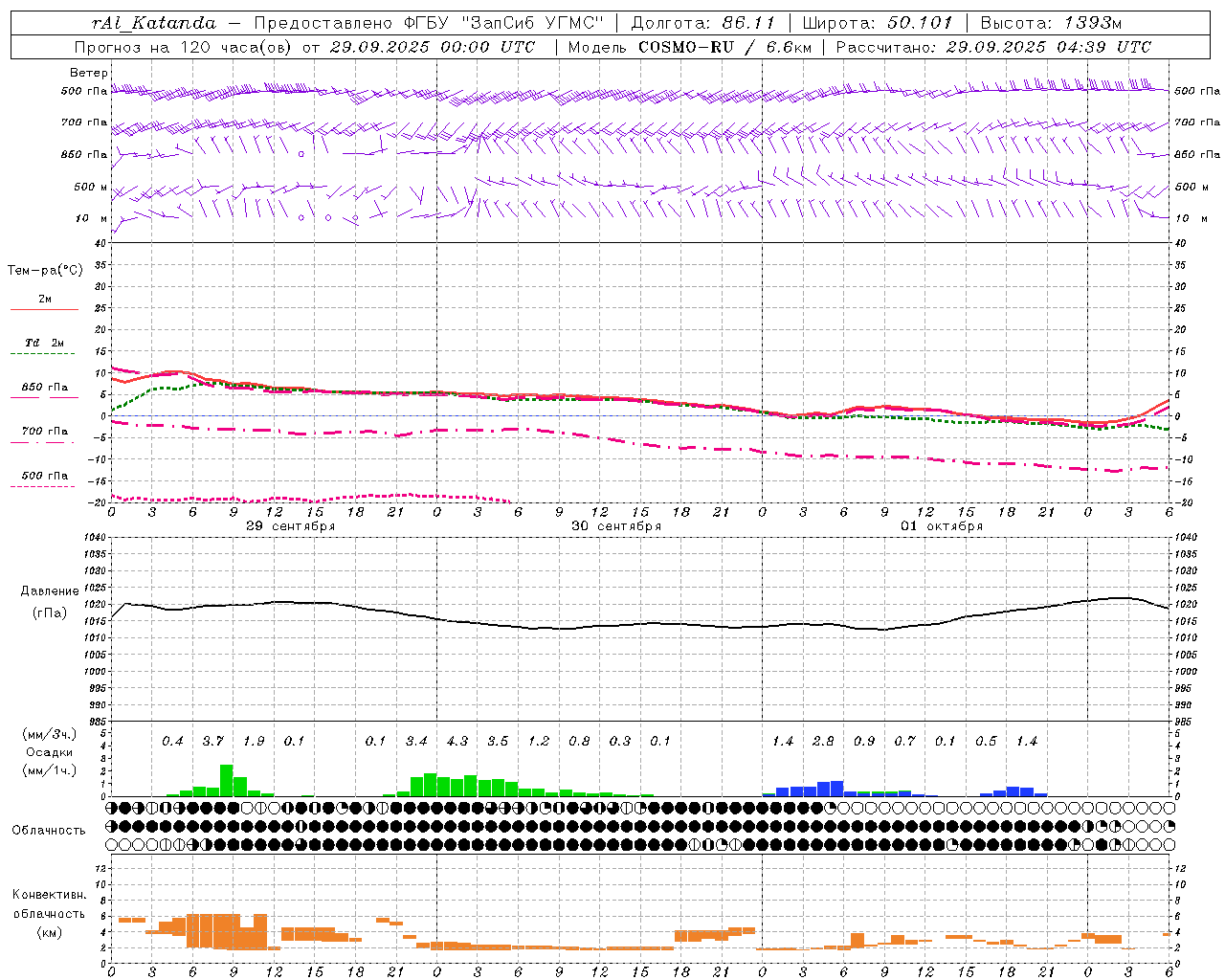Select the Тем-ра(°C) temperature axis title
The height and width of the screenshot is (980, 1225).
45,271
